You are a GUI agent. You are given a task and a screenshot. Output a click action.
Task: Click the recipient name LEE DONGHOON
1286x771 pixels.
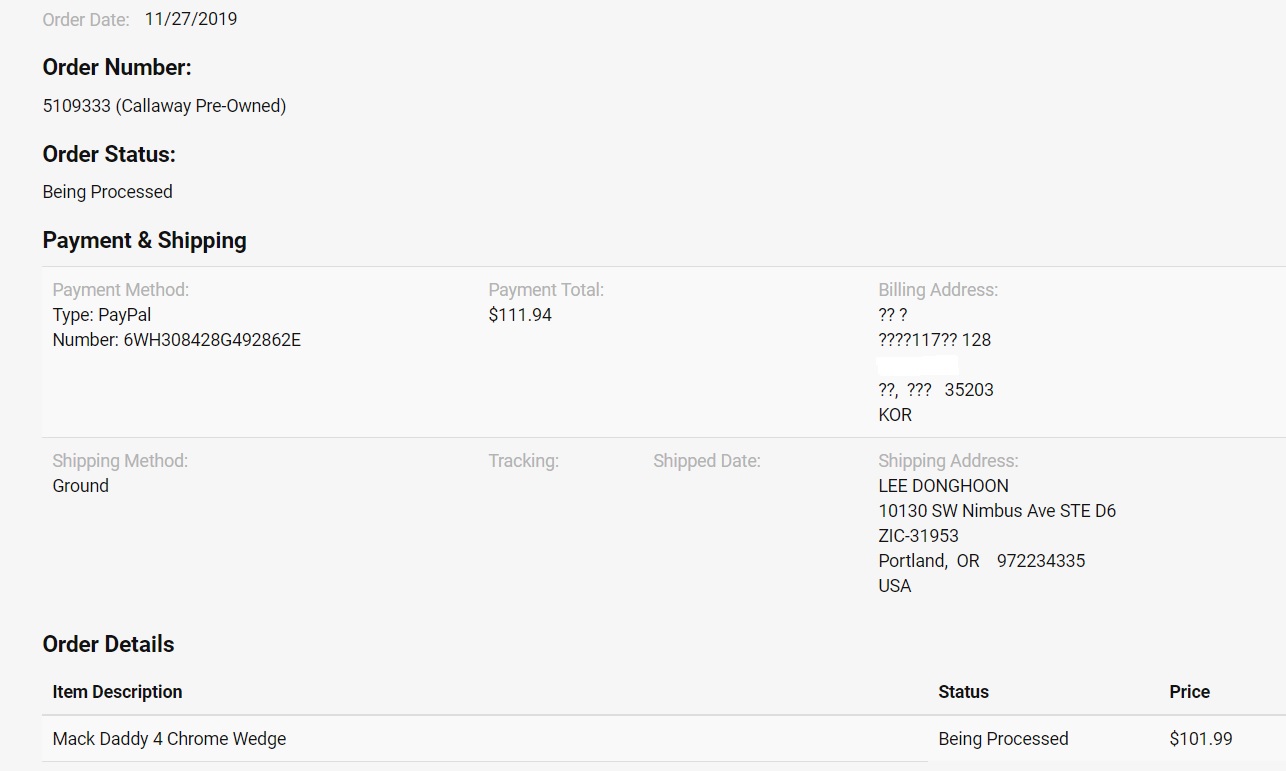(x=943, y=486)
